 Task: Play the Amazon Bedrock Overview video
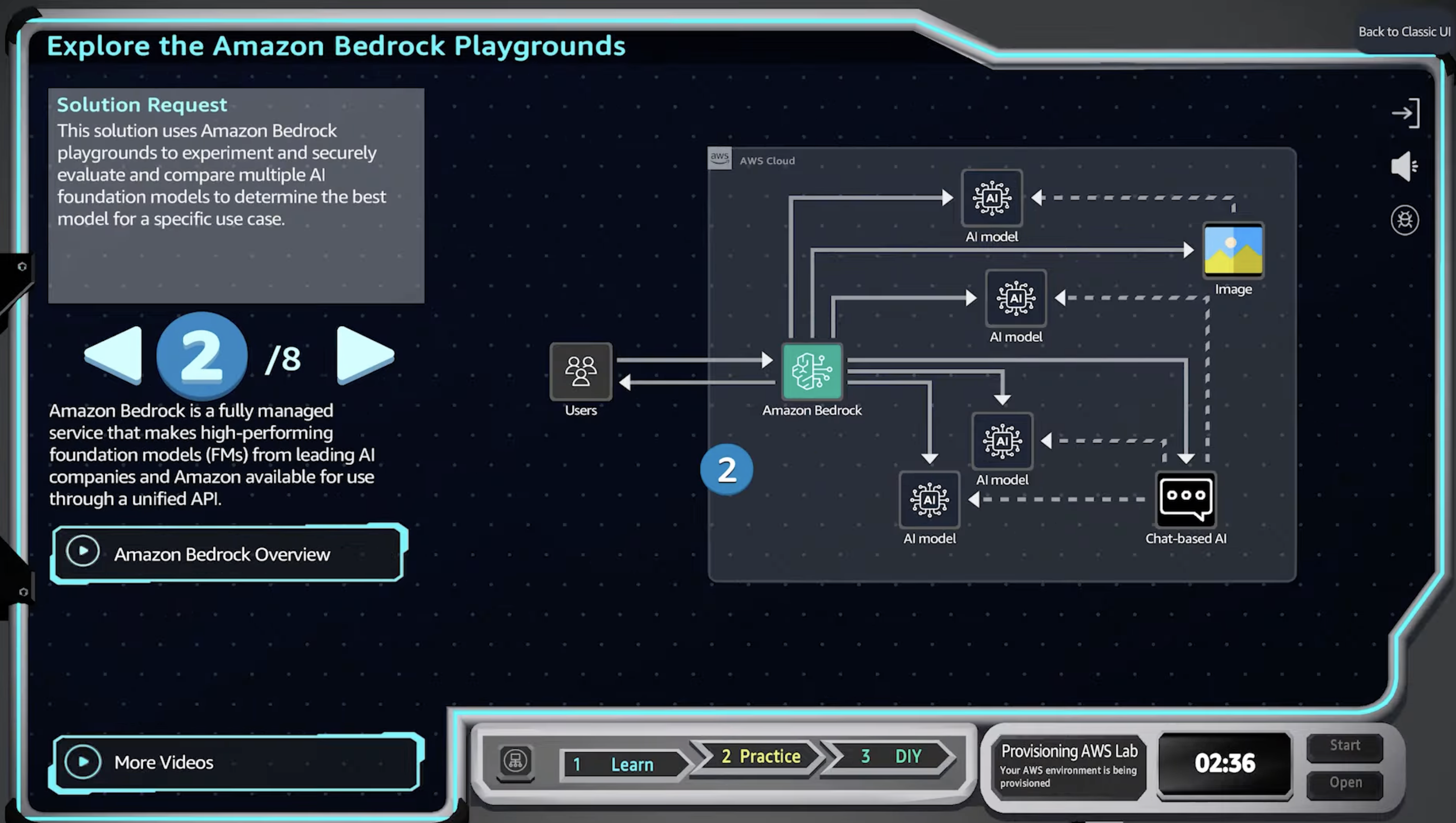228,553
